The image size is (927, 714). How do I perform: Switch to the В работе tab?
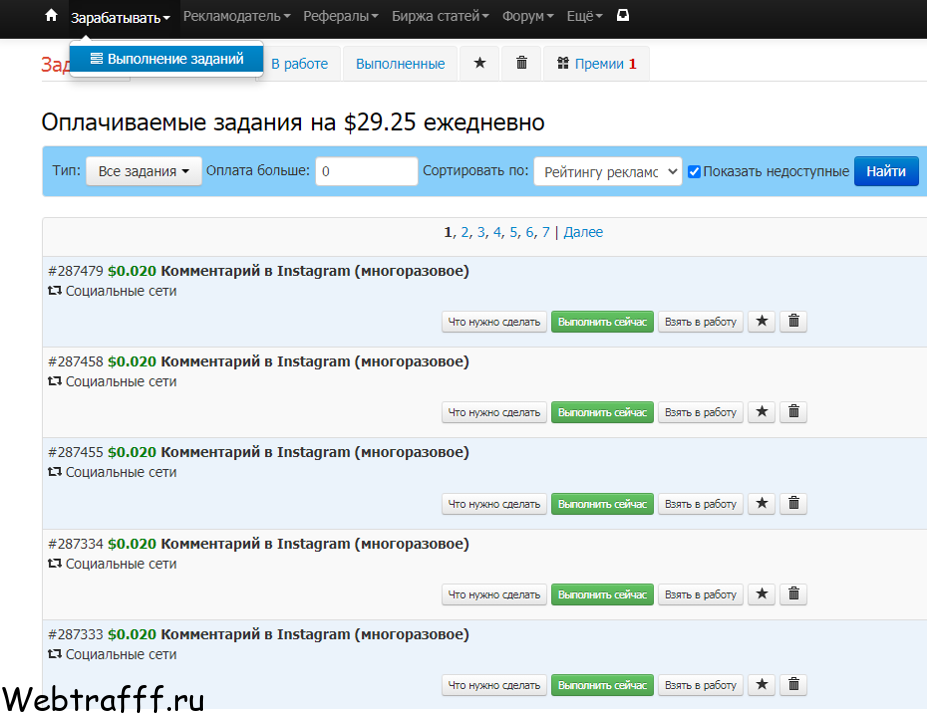(x=299, y=64)
